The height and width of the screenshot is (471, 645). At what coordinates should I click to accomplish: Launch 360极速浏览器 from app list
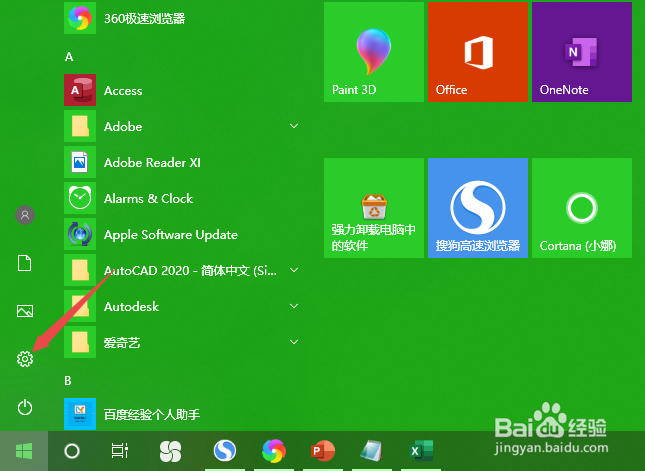(x=183, y=18)
